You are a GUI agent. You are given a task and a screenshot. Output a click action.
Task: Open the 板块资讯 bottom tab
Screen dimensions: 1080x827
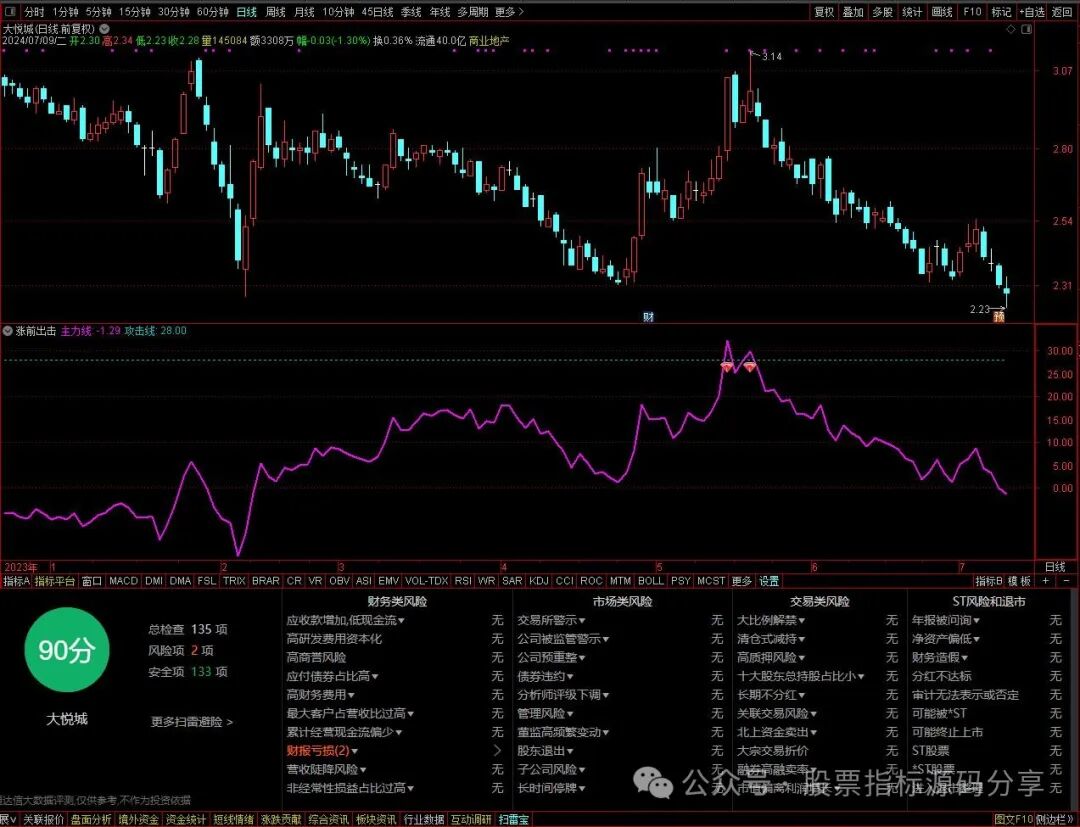point(376,820)
